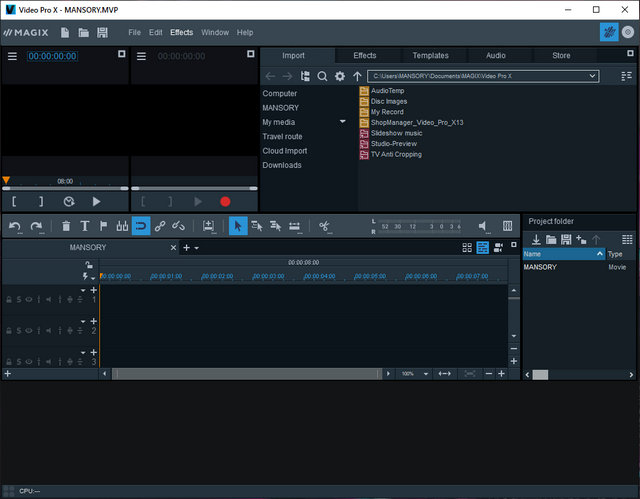The width and height of the screenshot is (640, 499).
Task: Toggle the lock on track 1
Action: (9, 299)
